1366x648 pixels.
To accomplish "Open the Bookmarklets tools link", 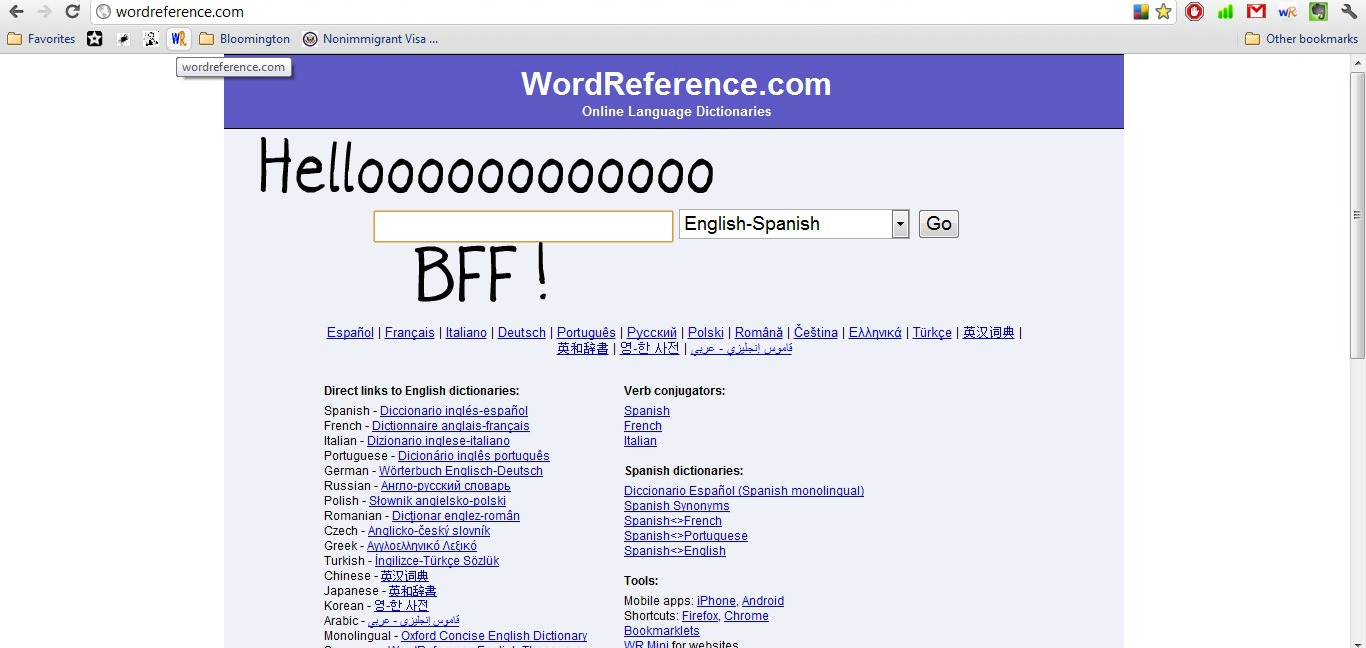I will (x=662, y=631).
